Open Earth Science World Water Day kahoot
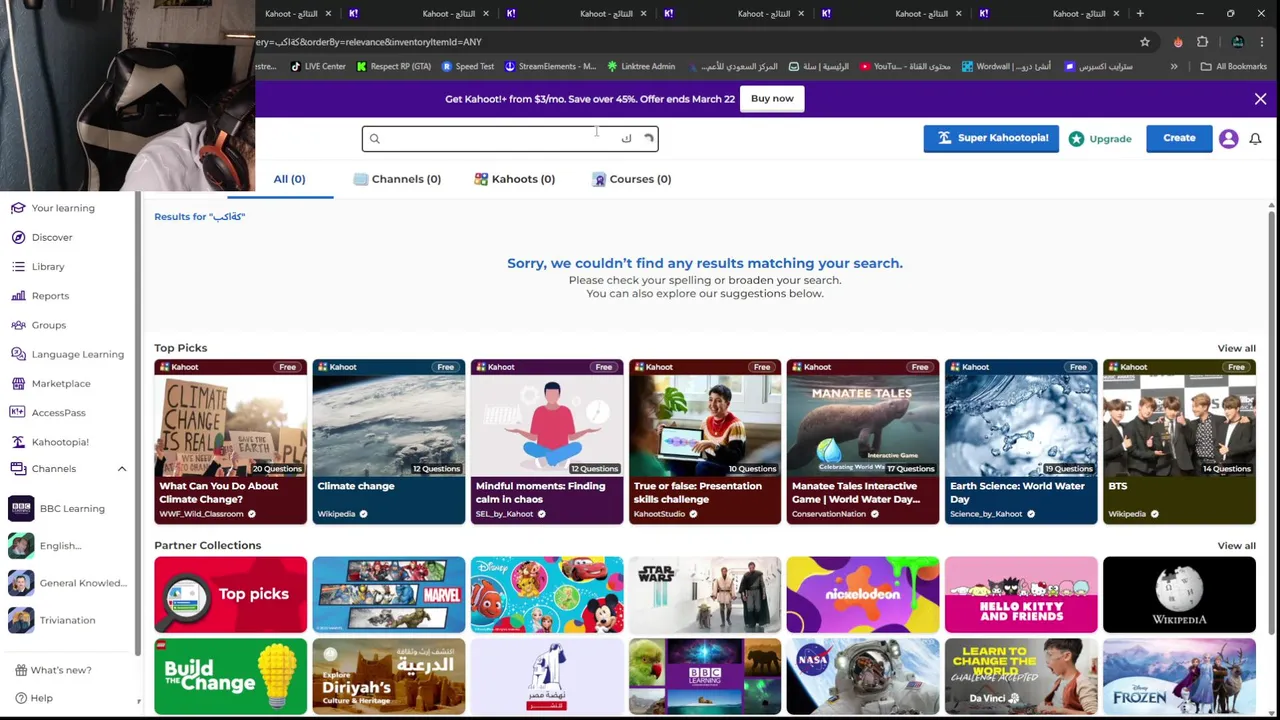 1020,441
